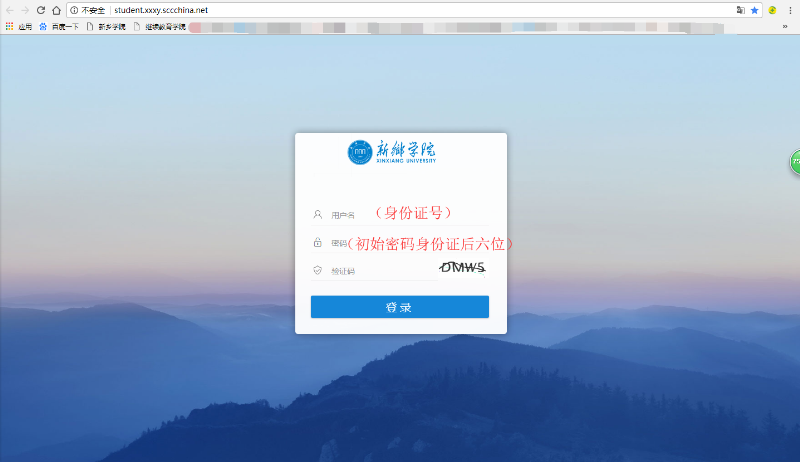Click the browser back arrow
The image size is (800, 462).
coord(10,10)
